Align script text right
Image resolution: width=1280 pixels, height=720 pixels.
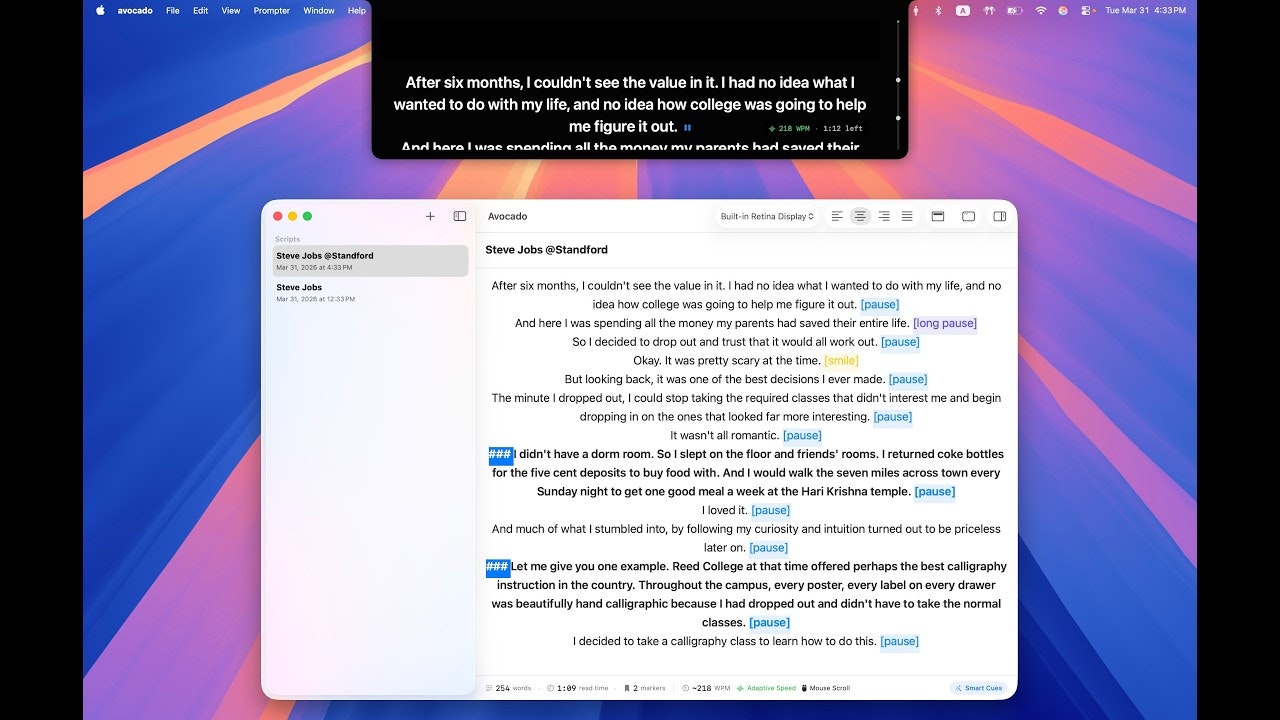coord(884,216)
